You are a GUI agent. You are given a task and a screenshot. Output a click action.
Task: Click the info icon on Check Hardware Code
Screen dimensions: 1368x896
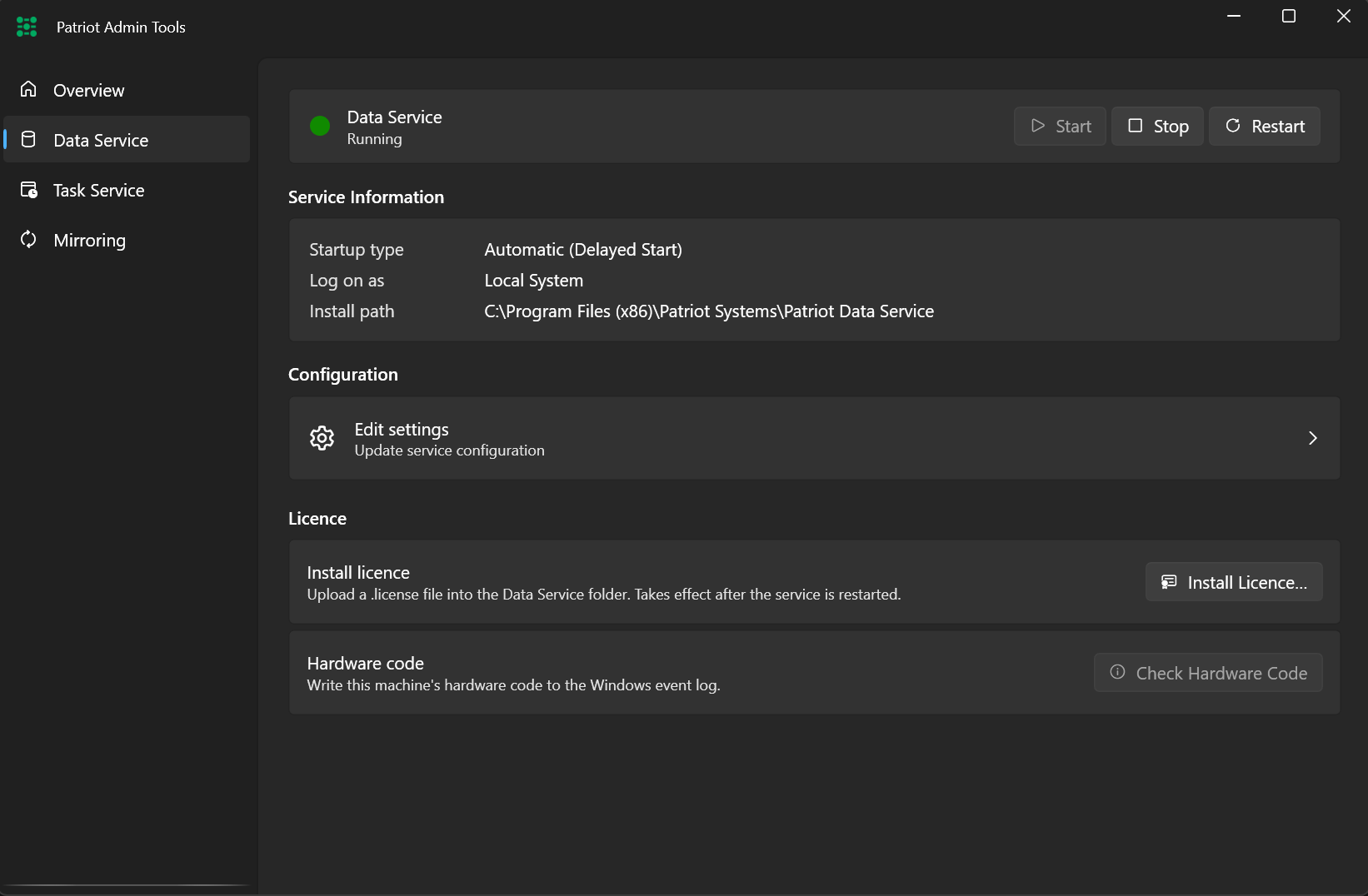point(1117,672)
